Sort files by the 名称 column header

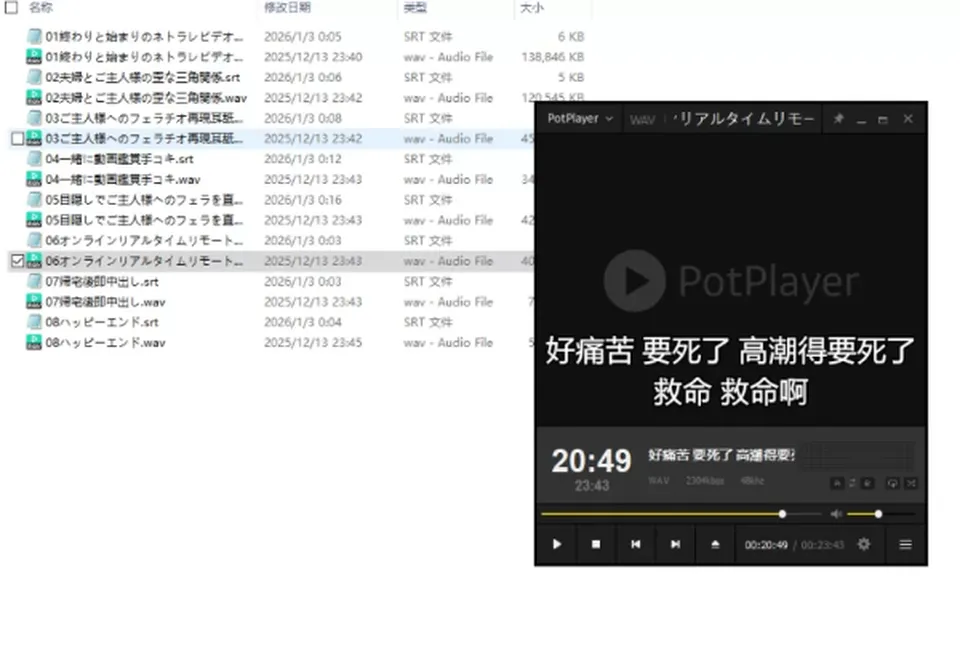tap(40, 7)
